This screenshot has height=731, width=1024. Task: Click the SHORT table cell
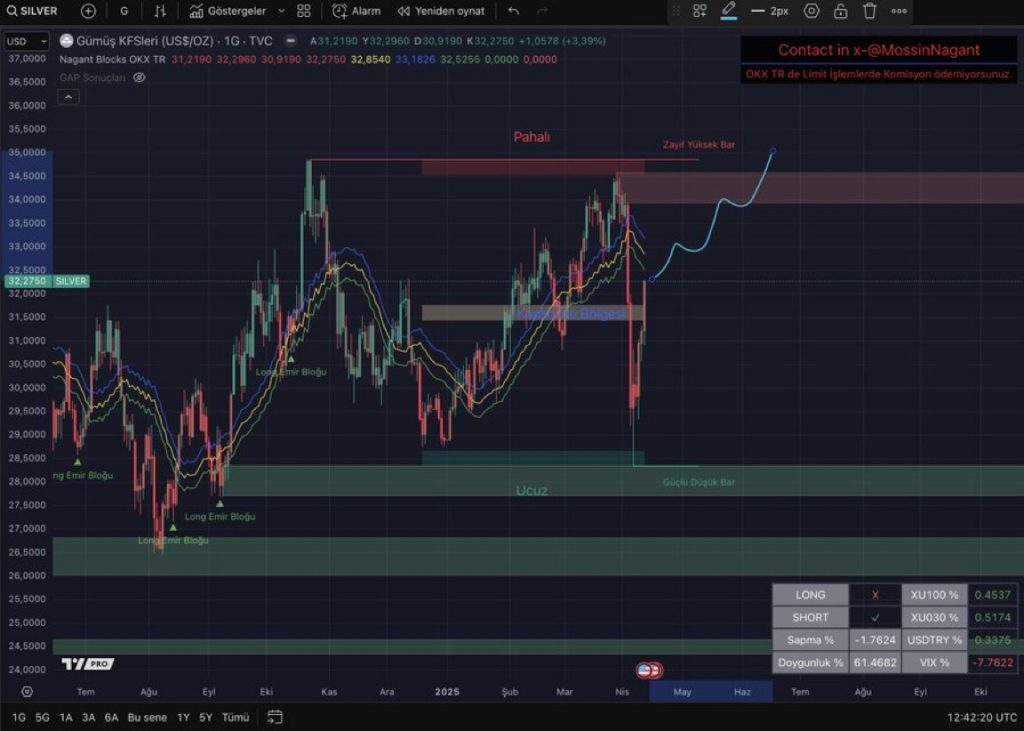pos(810,617)
